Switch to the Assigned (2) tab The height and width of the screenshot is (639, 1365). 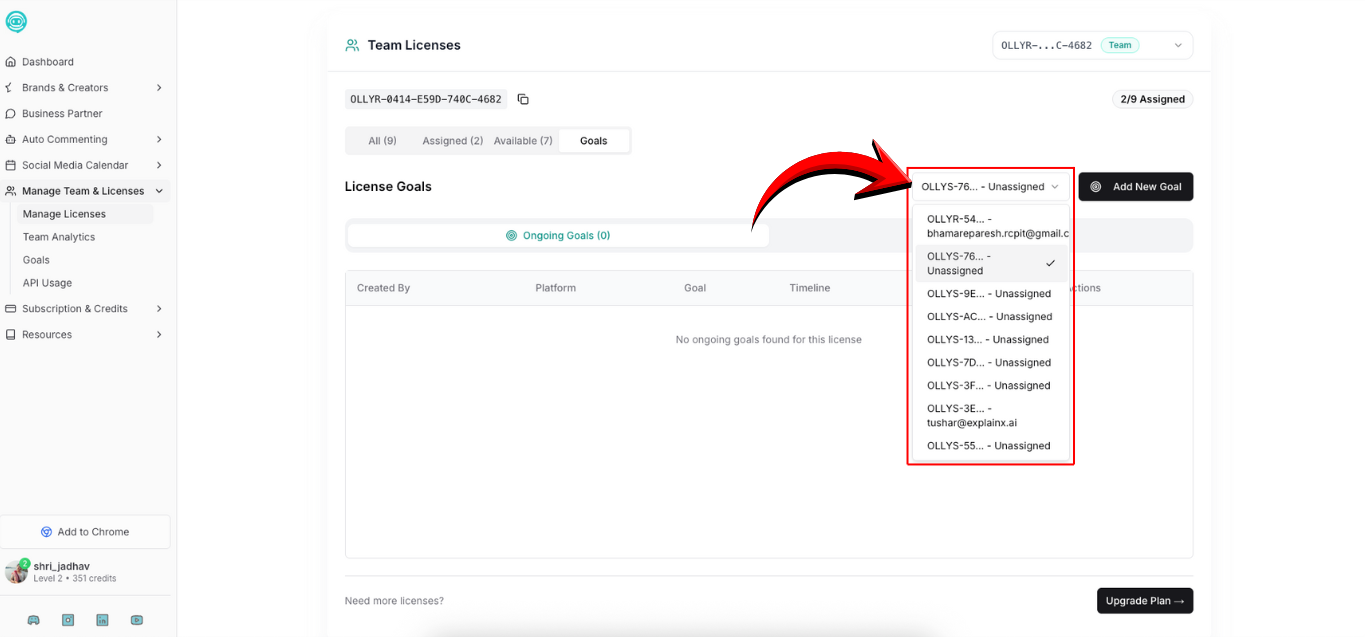[x=452, y=141]
